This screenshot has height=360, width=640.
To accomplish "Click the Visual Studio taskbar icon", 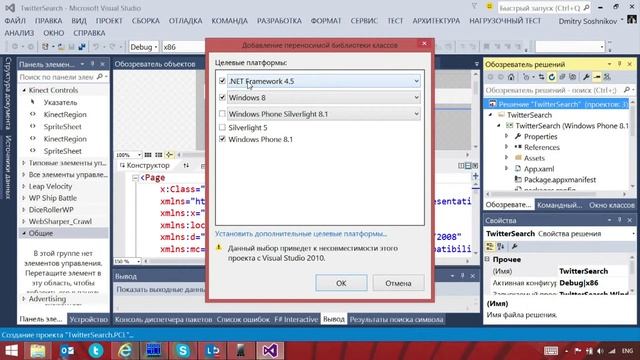I will pyautogui.click(x=270, y=351).
